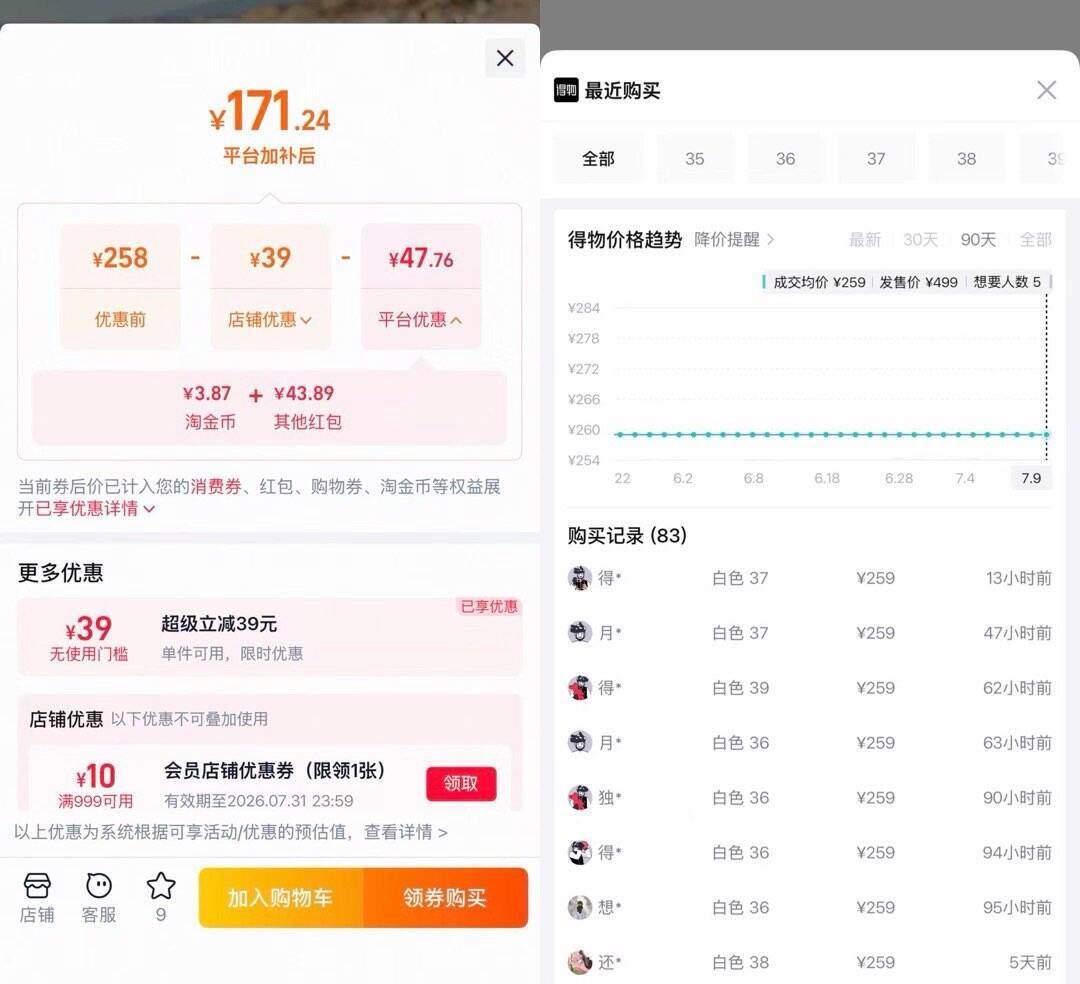Open avatar of buyer 95小时前
The height and width of the screenshot is (984, 1080).
pyautogui.click(x=580, y=908)
